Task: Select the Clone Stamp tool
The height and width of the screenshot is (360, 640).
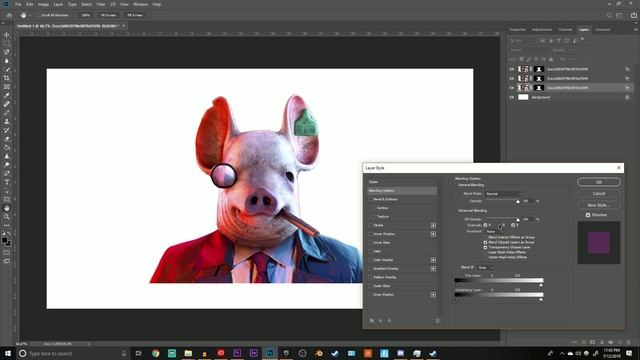Action: click(7, 121)
